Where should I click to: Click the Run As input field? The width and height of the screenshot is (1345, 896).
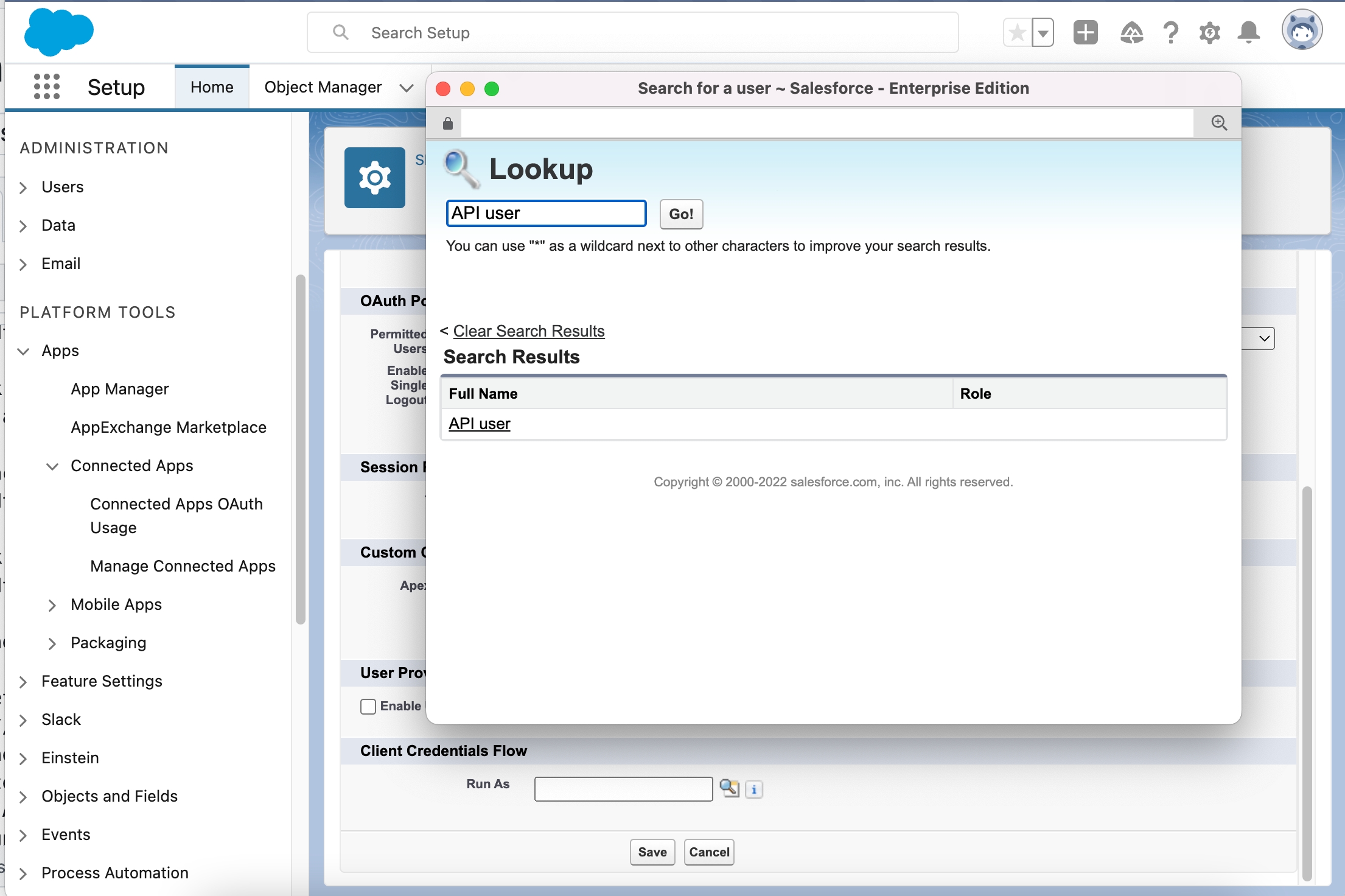623,789
